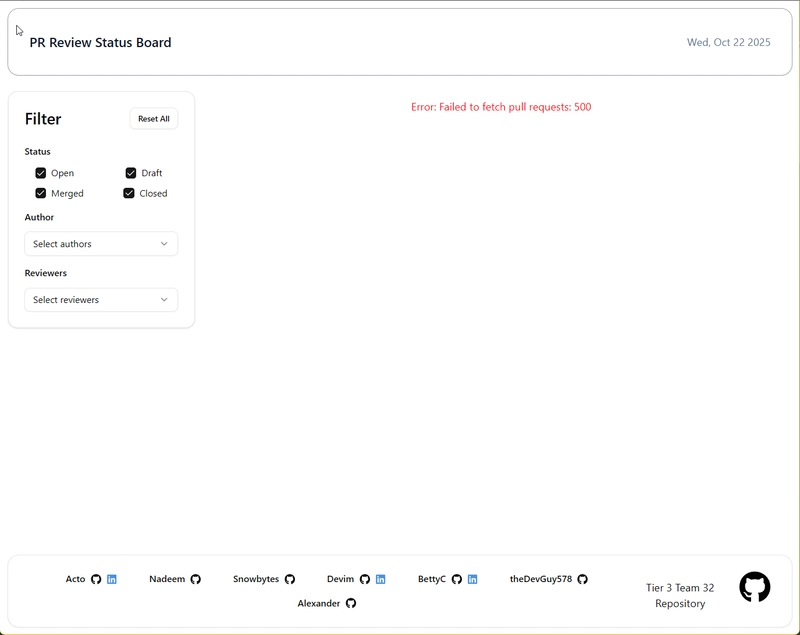Open Snowbytes' GitHub icon
The image size is (800, 635).
tap(290, 579)
